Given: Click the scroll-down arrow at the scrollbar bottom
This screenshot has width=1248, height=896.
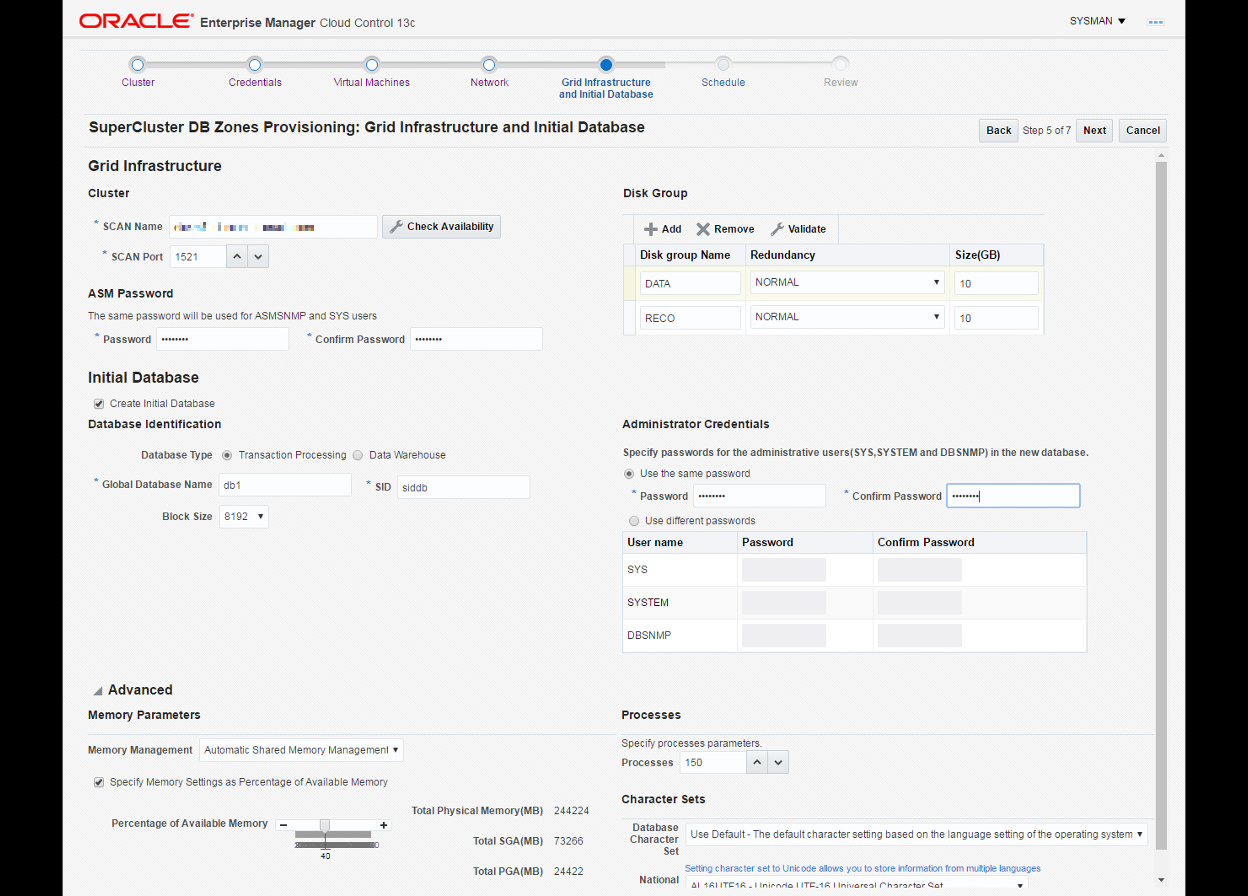Looking at the screenshot, I should point(1160,879).
